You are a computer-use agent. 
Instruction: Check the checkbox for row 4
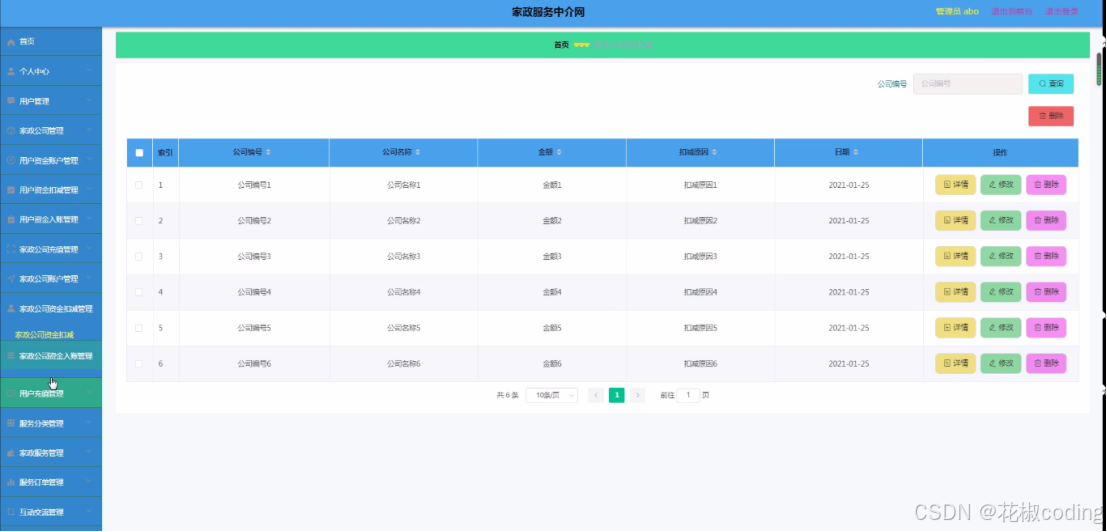[x=139, y=292]
